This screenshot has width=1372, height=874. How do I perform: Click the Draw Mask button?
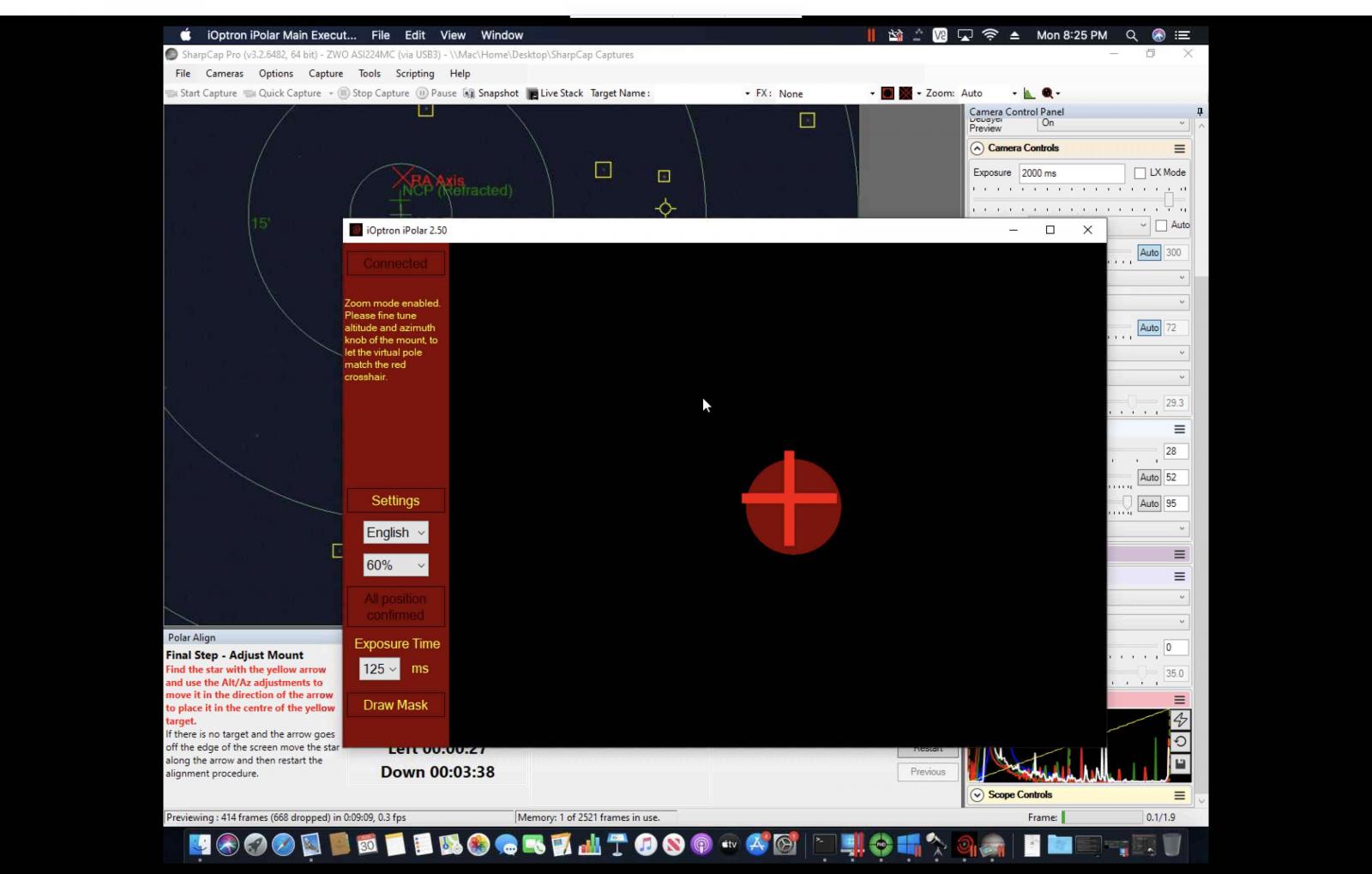point(395,705)
